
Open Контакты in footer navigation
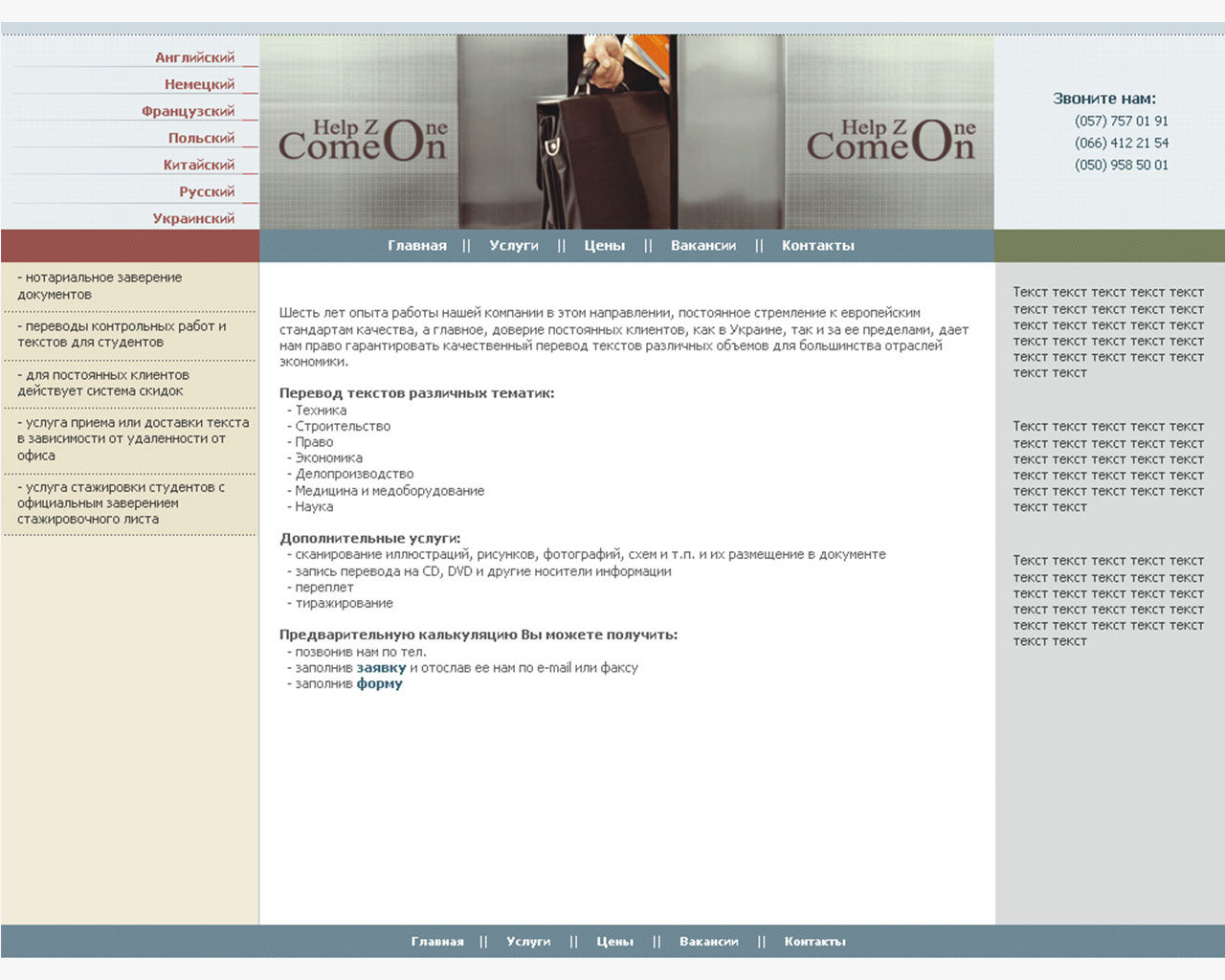tap(815, 942)
